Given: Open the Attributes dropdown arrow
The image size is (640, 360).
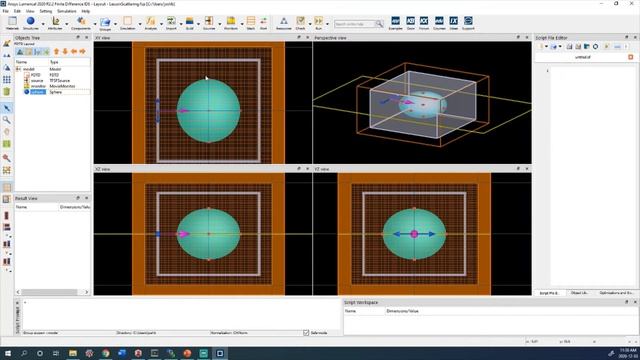Looking at the screenshot, I should click(67, 24).
